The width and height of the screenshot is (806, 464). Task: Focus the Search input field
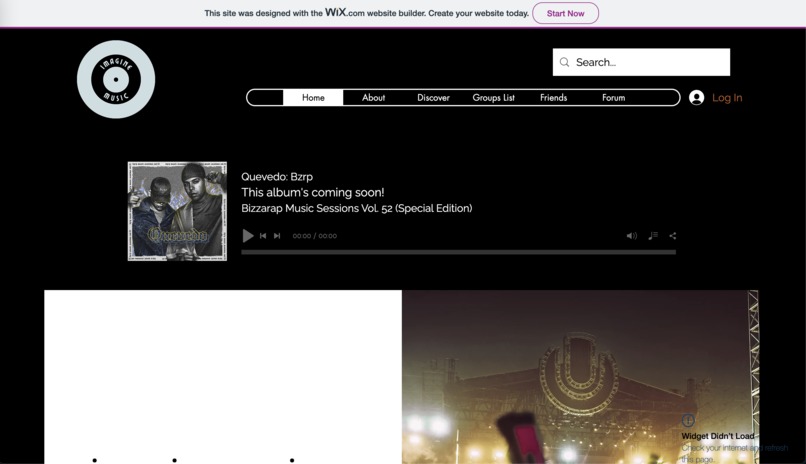pyautogui.click(x=641, y=62)
